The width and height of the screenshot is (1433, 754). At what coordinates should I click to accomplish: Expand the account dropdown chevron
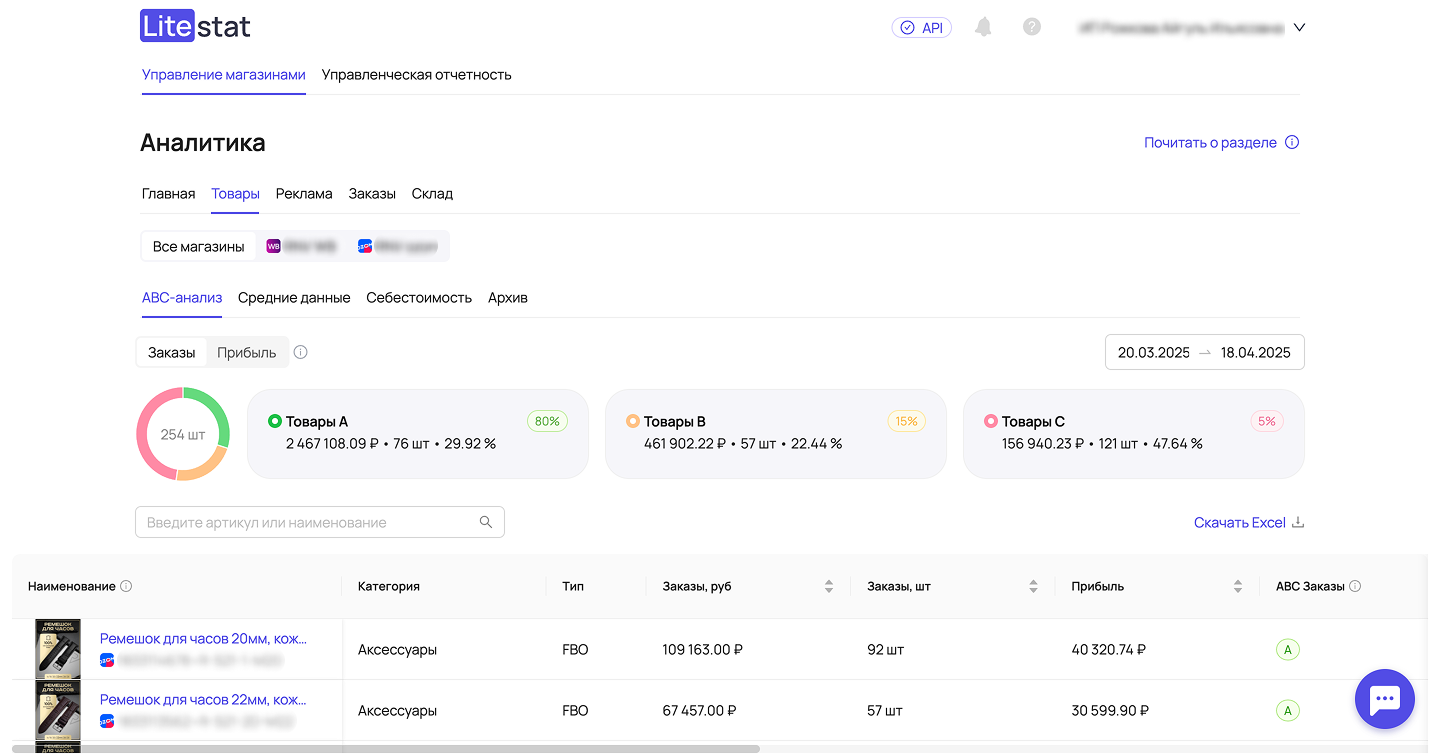[1299, 28]
